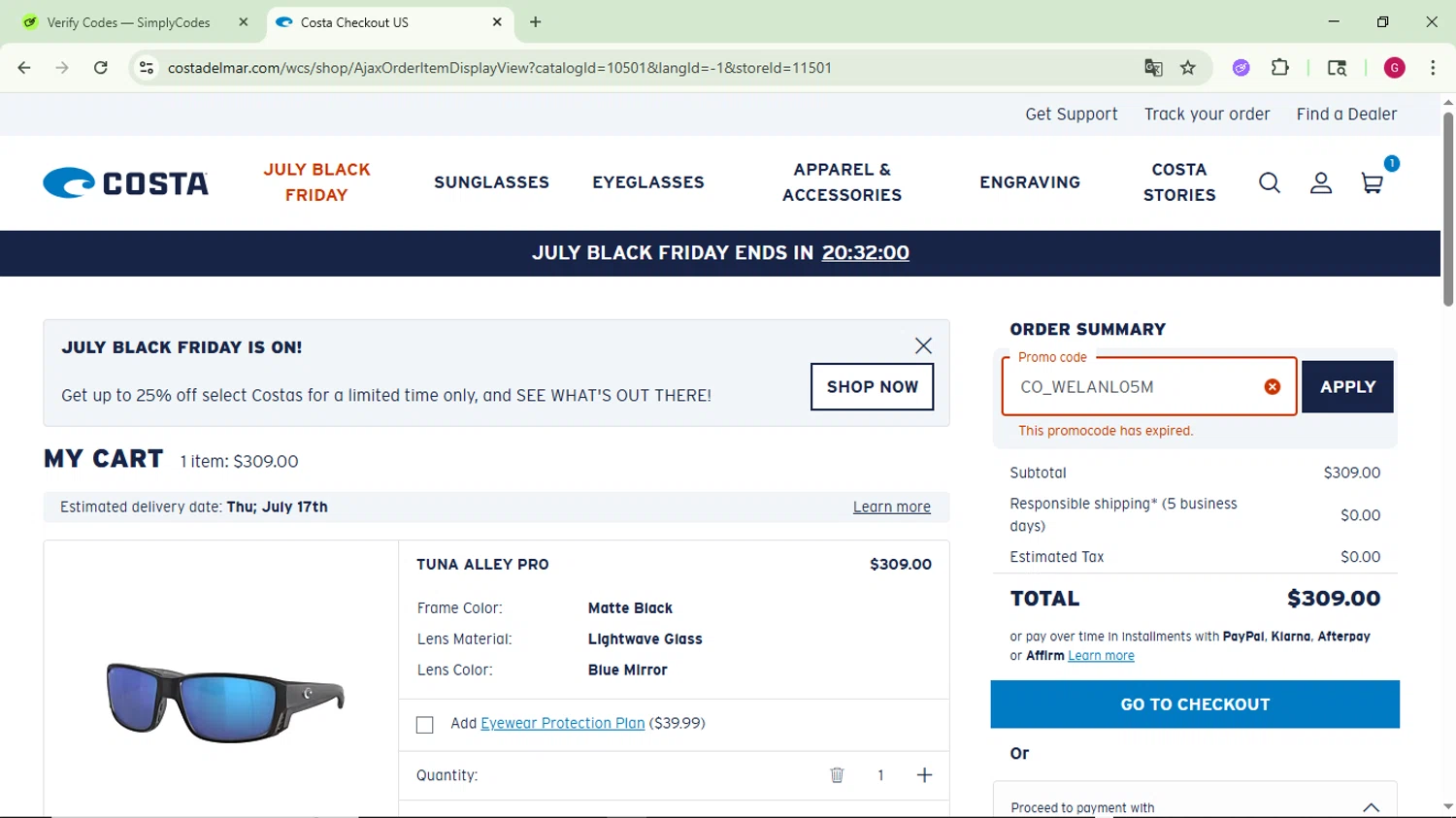This screenshot has width=1456, height=818.
Task: View site information icon in address bar
Action: click(147, 68)
